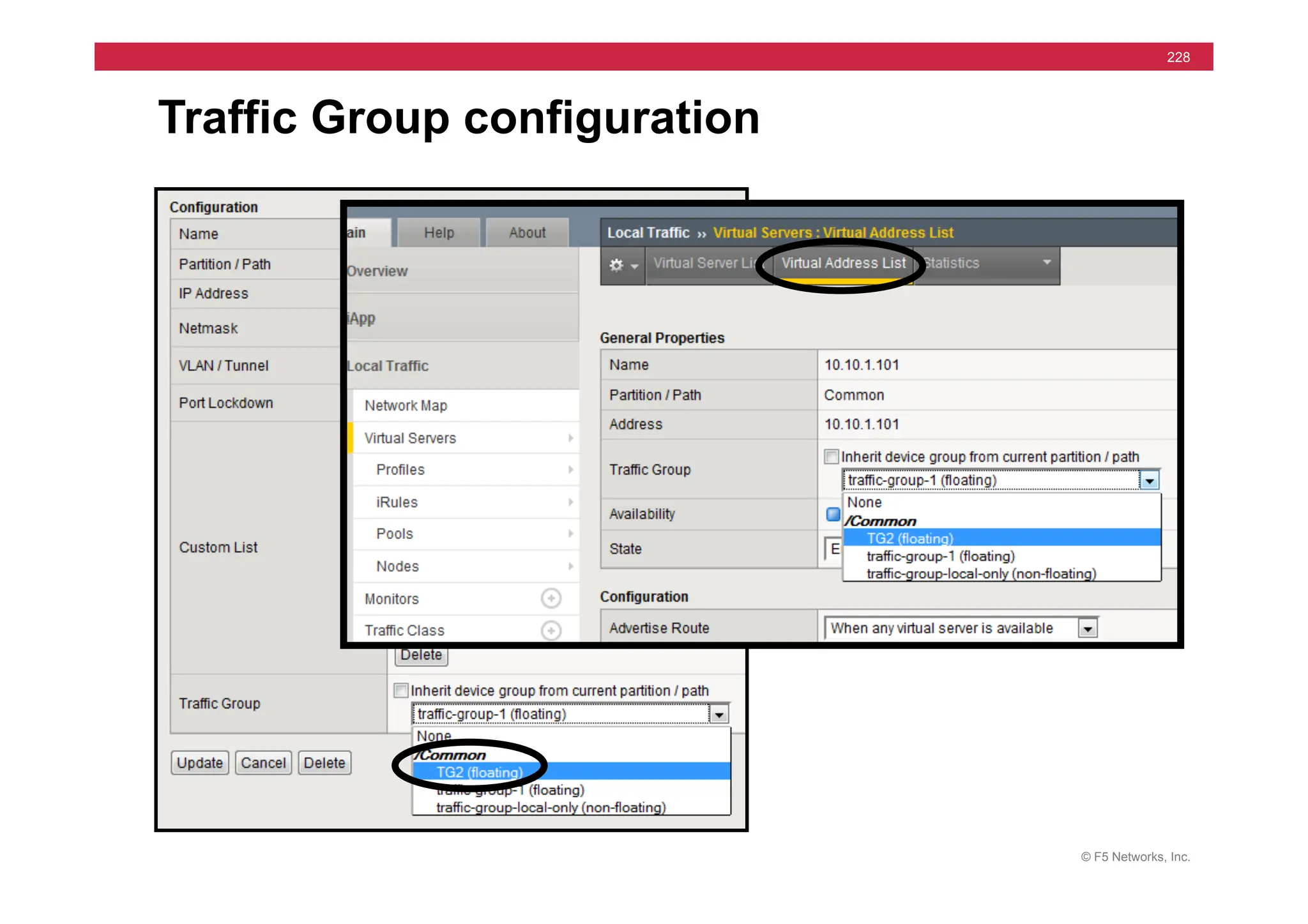Screen dimensions: 1308x924
Task: Tick Inherit device group checkbox in General Properties
Action: [x=831, y=457]
